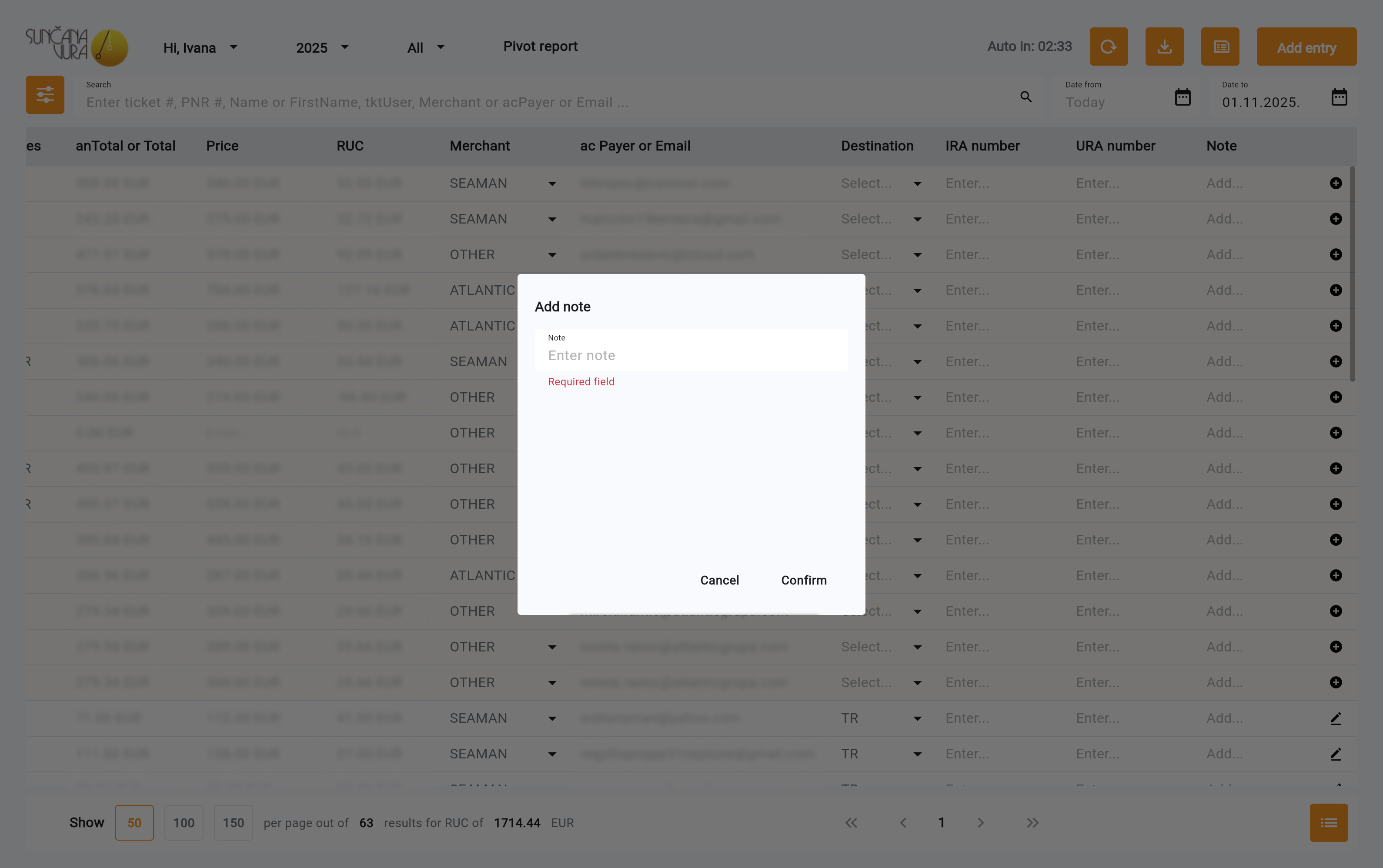Click the orange refresh icon button
Screen dimensions: 1383x868
(1108, 47)
